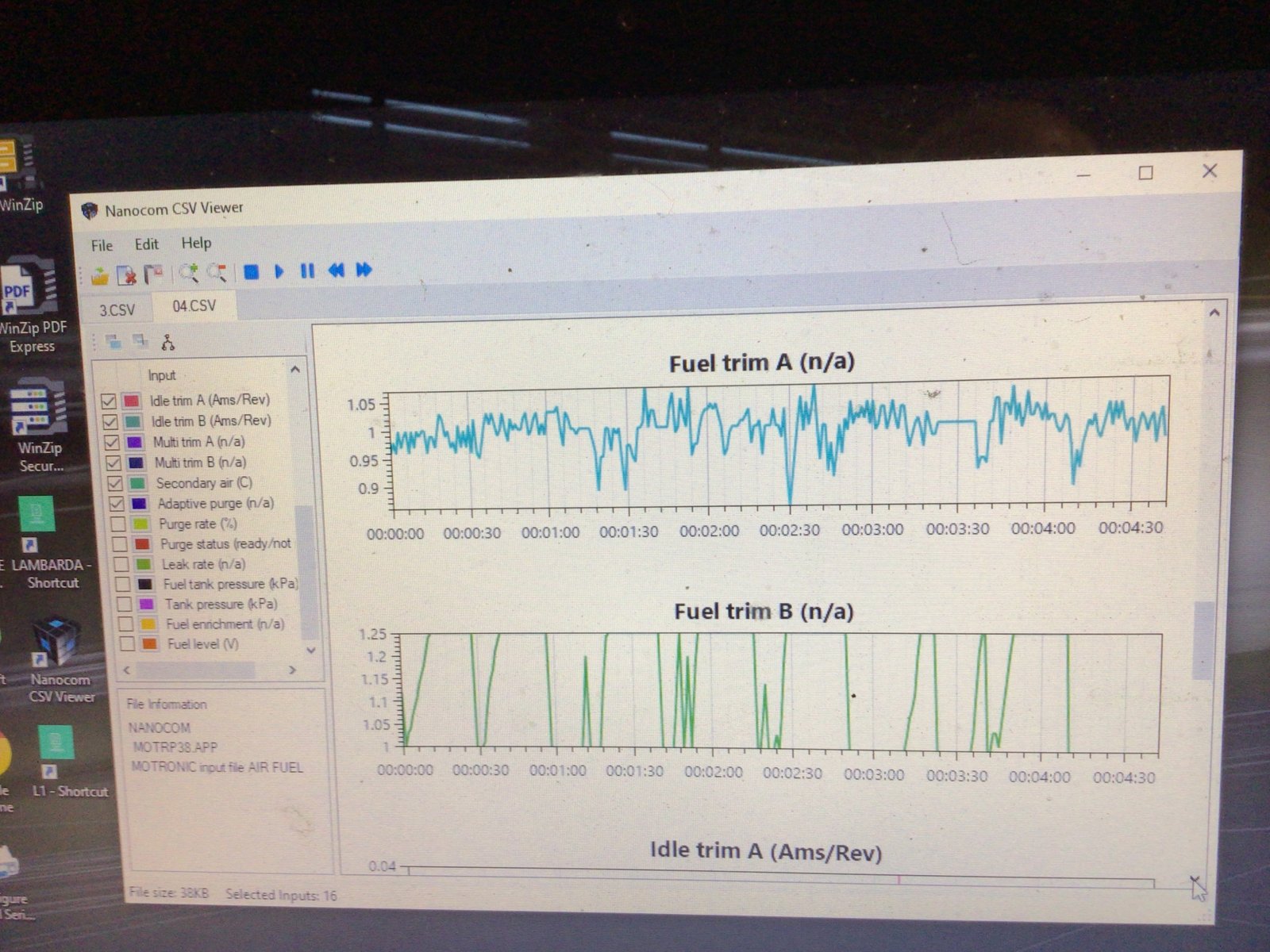Check the Fuel level (V) checkbox
This screenshot has width=1270, height=952.
click(127, 644)
